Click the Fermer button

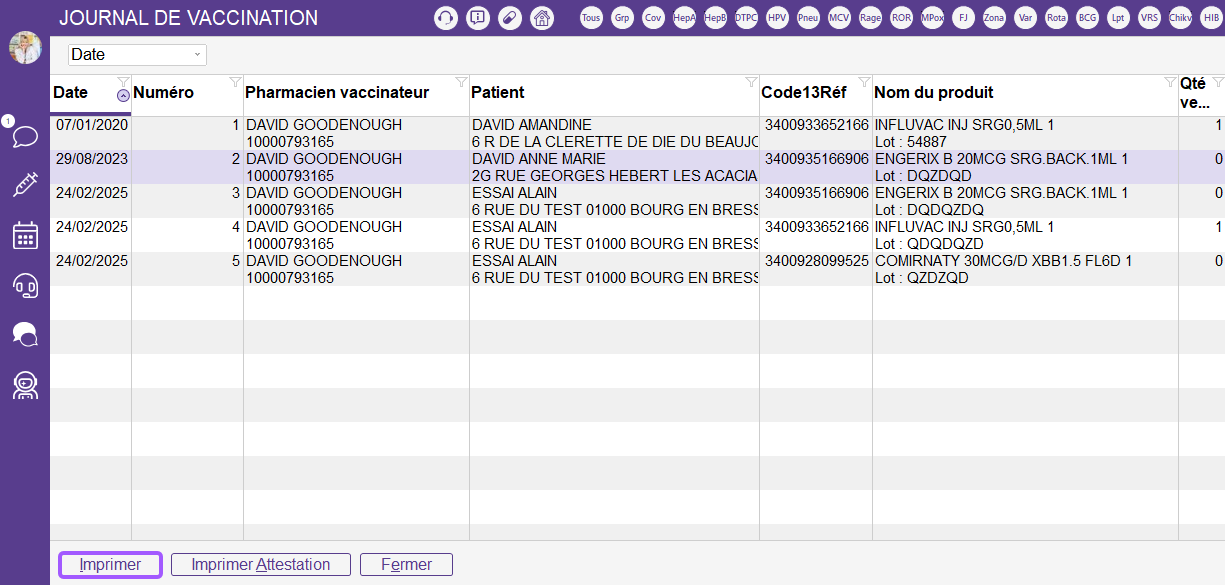click(x=406, y=565)
